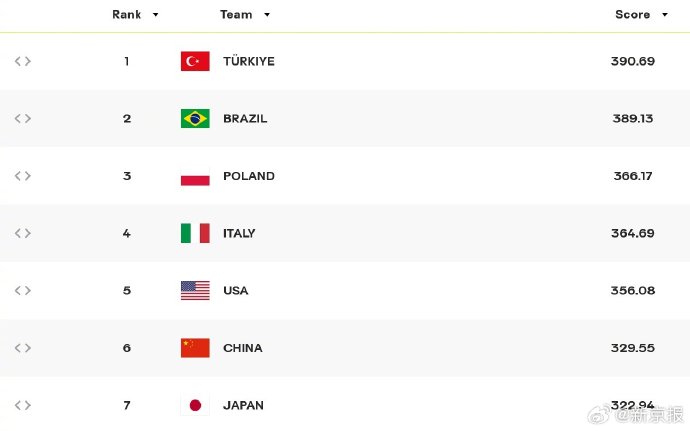The width and height of the screenshot is (690, 431).
Task: Click the Brazil flag icon
Action: (195, 118)
